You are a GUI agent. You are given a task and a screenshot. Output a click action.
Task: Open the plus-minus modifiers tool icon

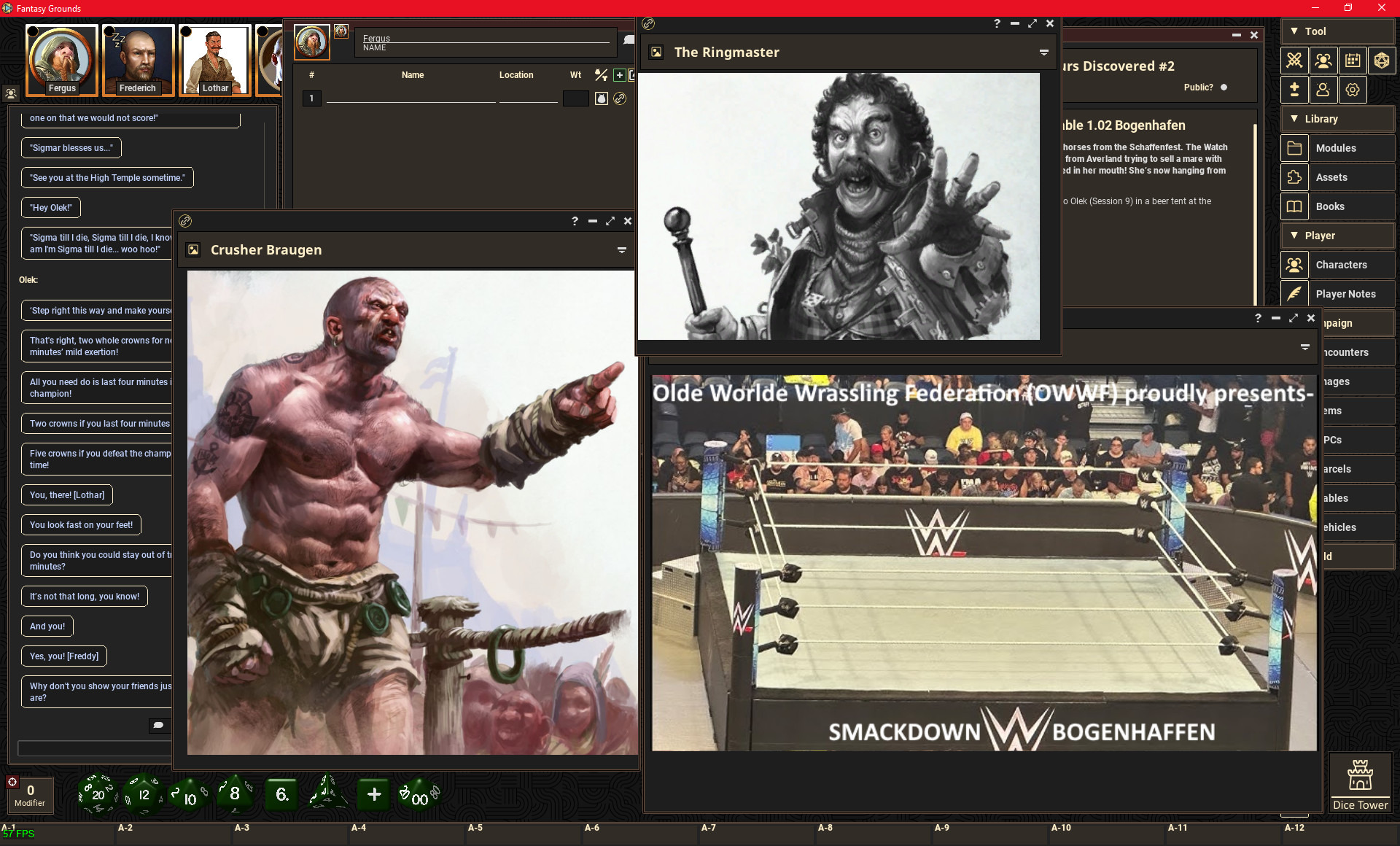point(1294,90)
